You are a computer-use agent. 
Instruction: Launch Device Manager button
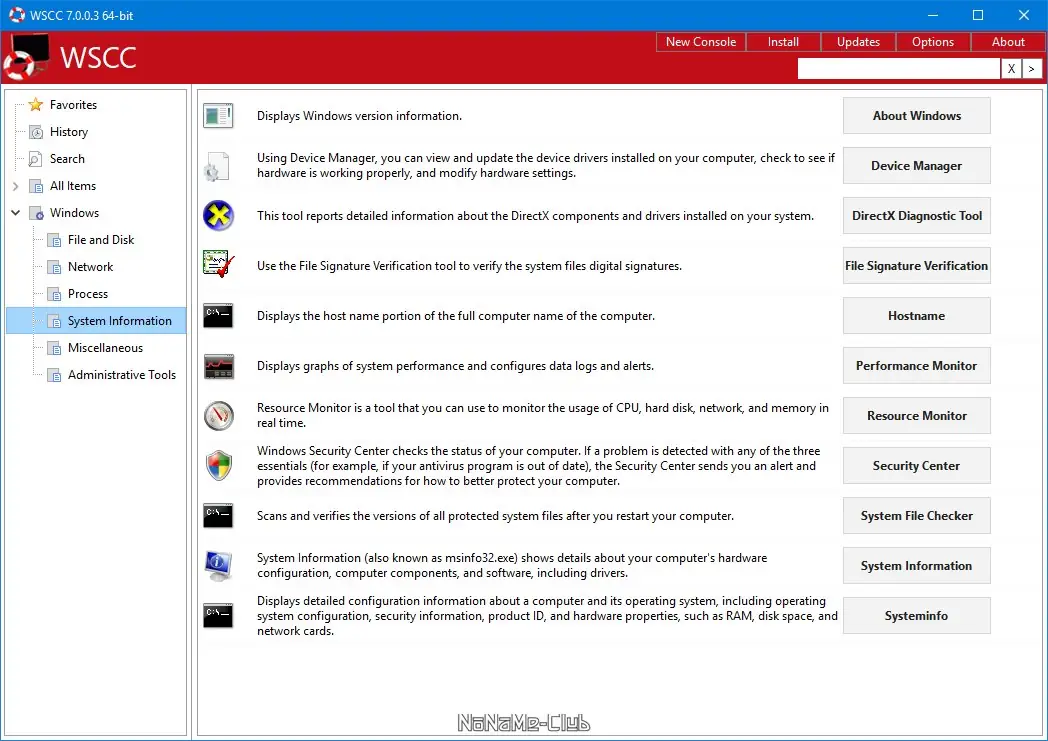point(916,166)
